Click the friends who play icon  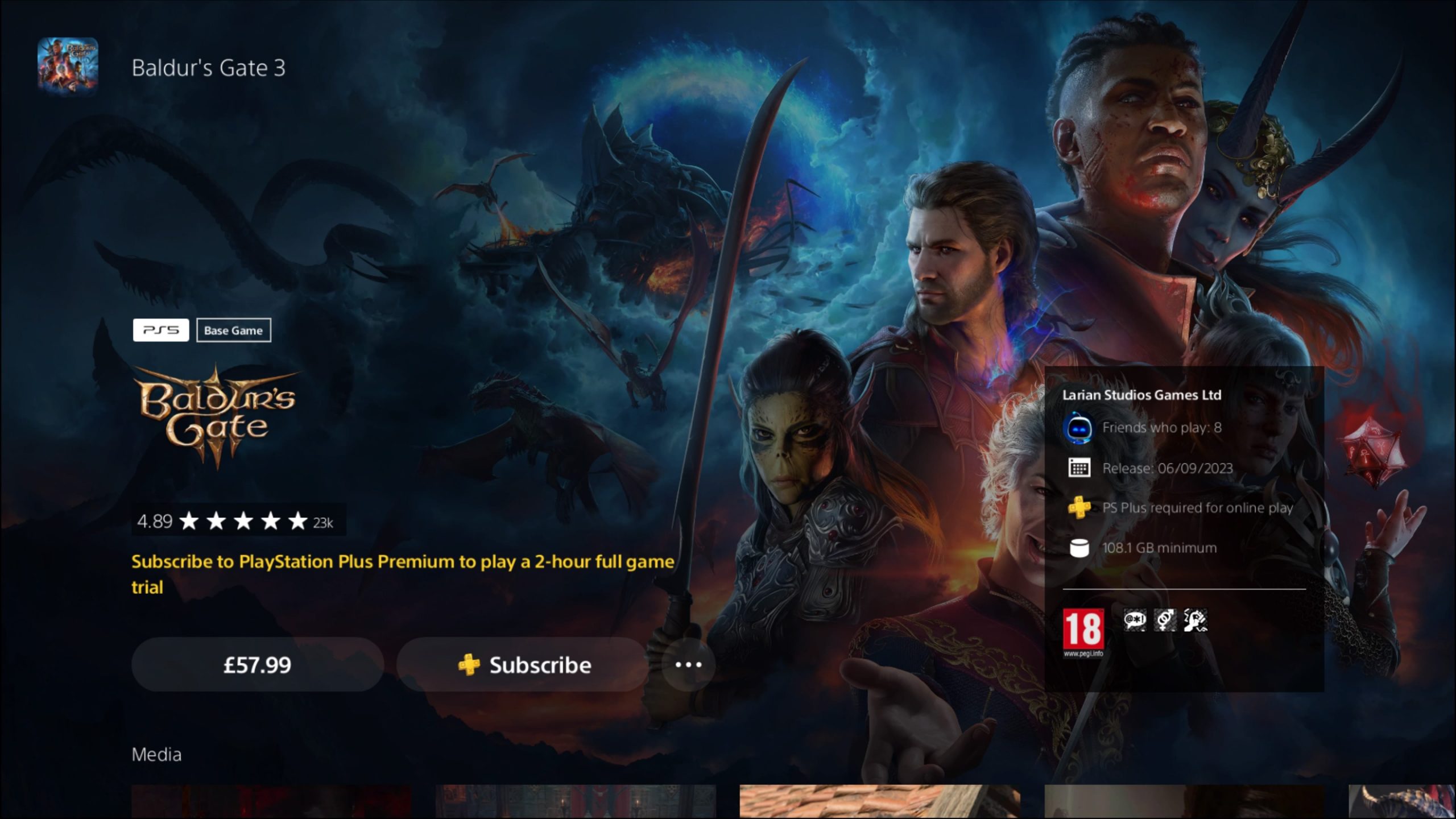point(1078,427)
